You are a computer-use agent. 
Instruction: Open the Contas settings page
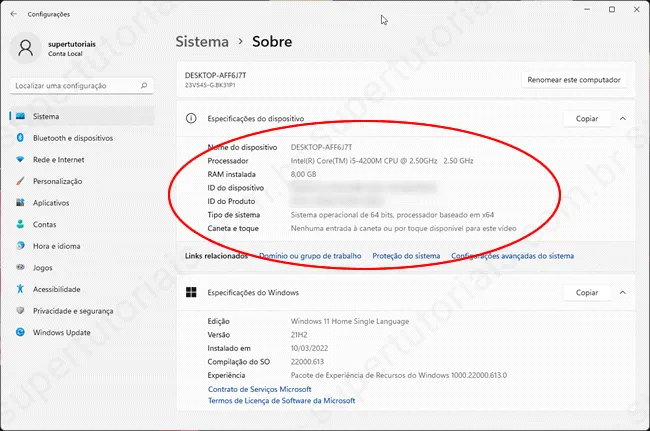[x=82, y=224]
